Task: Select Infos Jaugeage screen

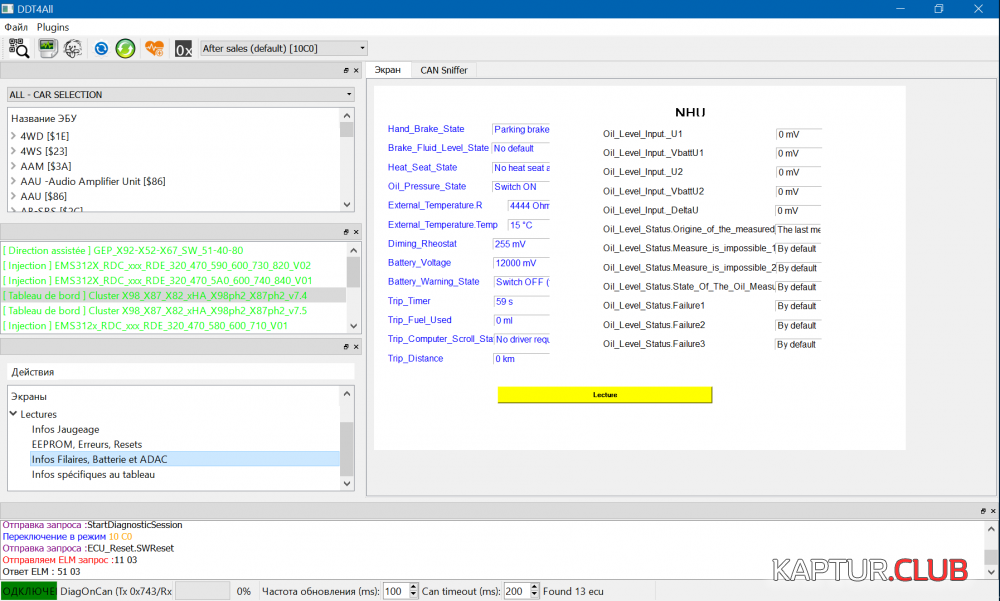Action: point(66,429)
